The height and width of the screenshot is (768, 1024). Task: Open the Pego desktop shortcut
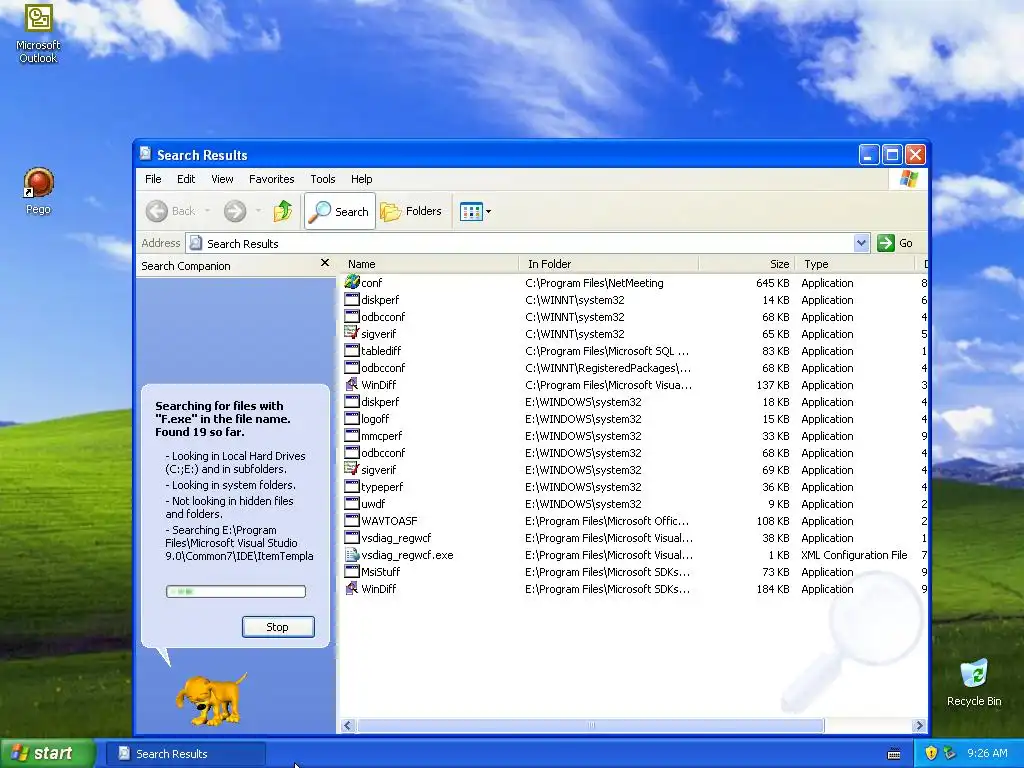point(38,191)
